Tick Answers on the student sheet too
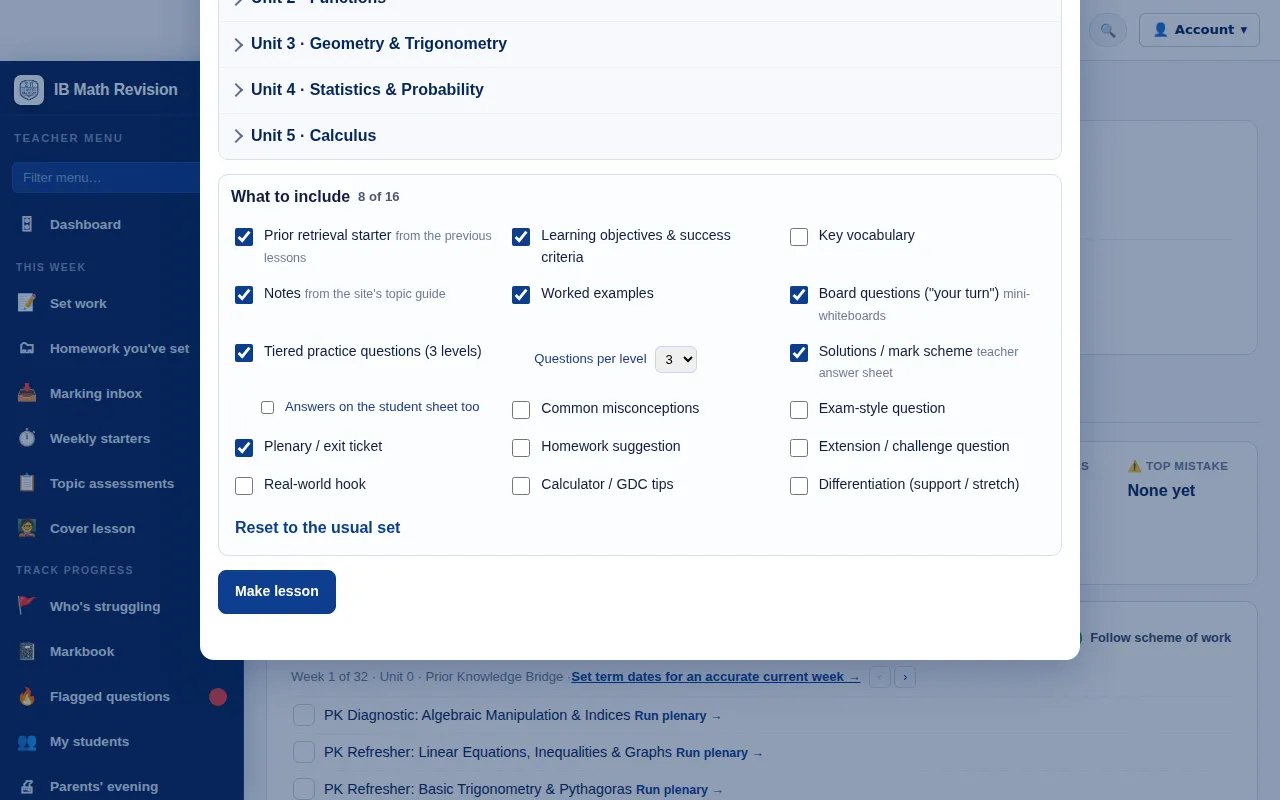The width and height of the screenshot is (1280, 800). 267,407
